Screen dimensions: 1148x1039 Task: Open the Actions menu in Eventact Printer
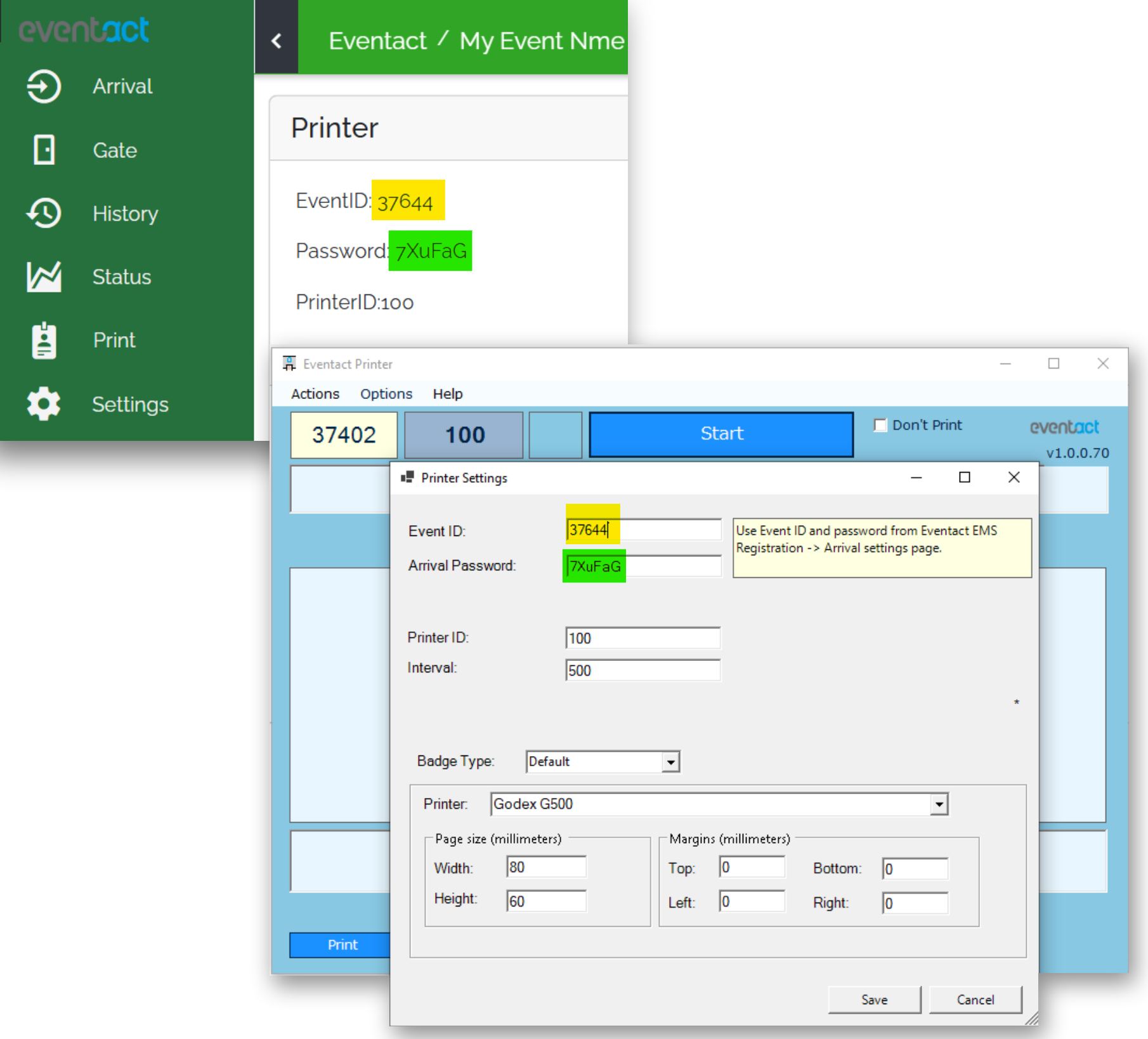pos(315,393)
